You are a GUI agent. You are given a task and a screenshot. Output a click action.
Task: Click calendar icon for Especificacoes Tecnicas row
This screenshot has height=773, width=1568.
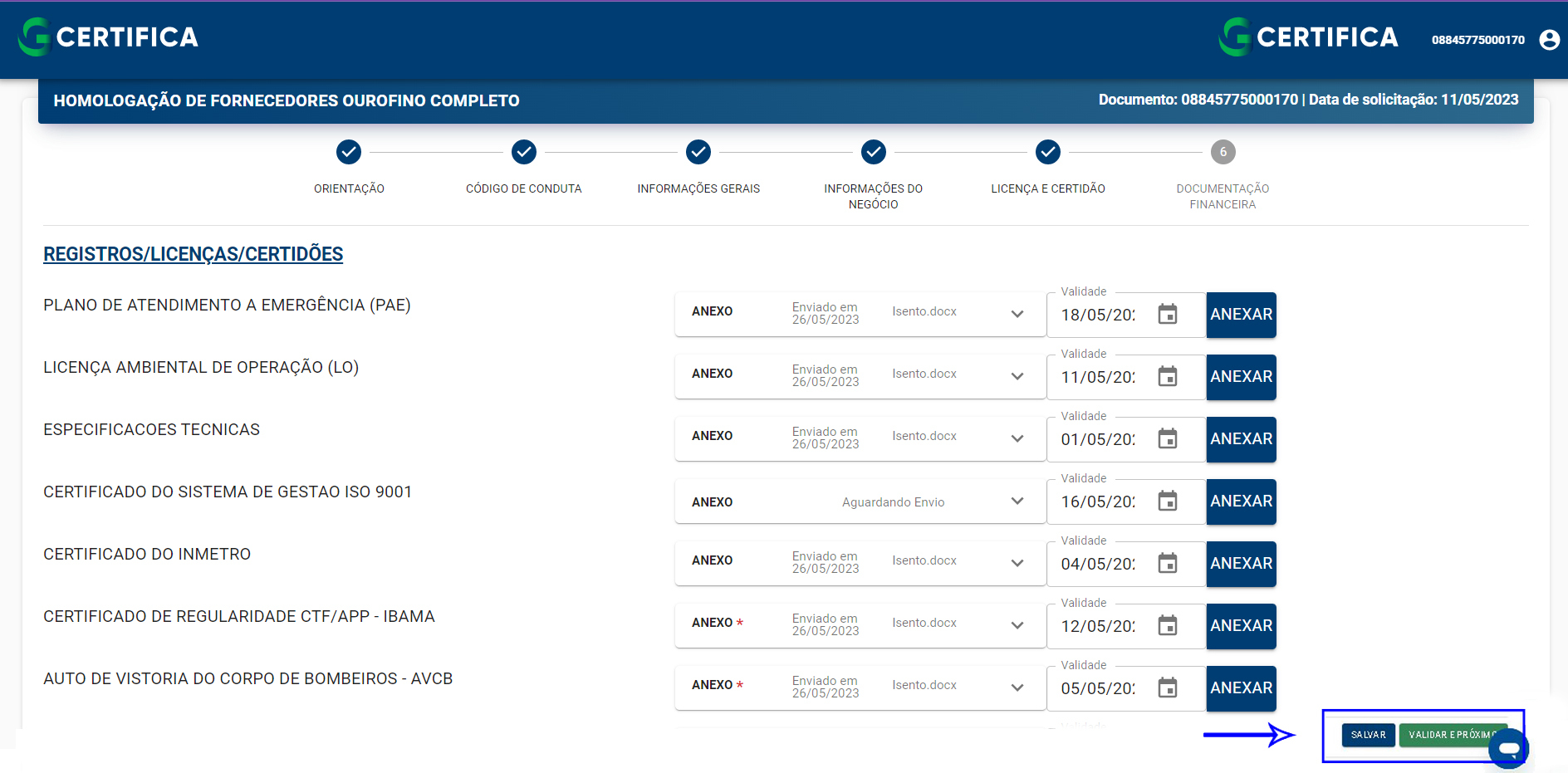(x=1167, y=439)
